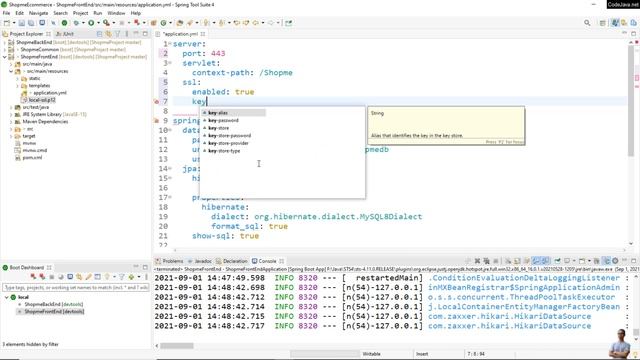Open dropdown arrow next to Run button
The height and width of the screenshot is (360, 640).
click(98, 23)
